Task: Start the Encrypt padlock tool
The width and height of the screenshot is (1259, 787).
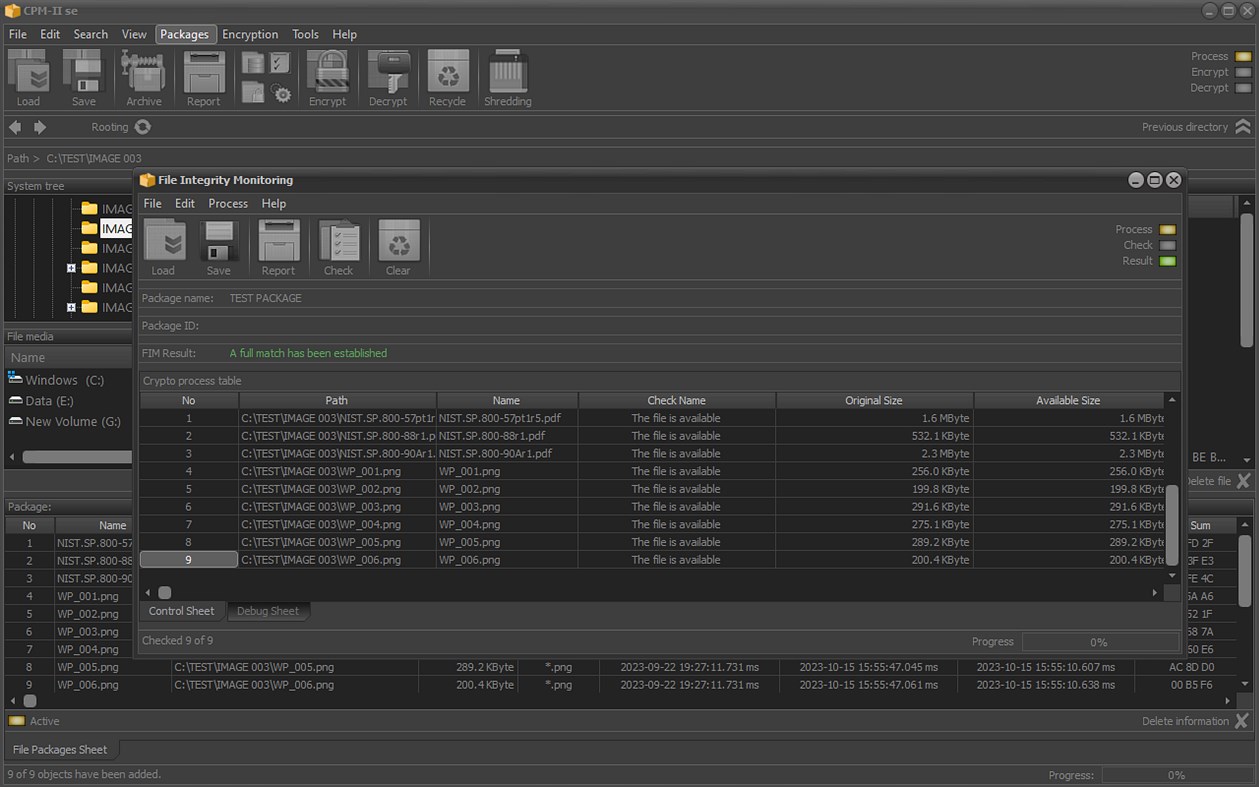Action: (328, 78)
